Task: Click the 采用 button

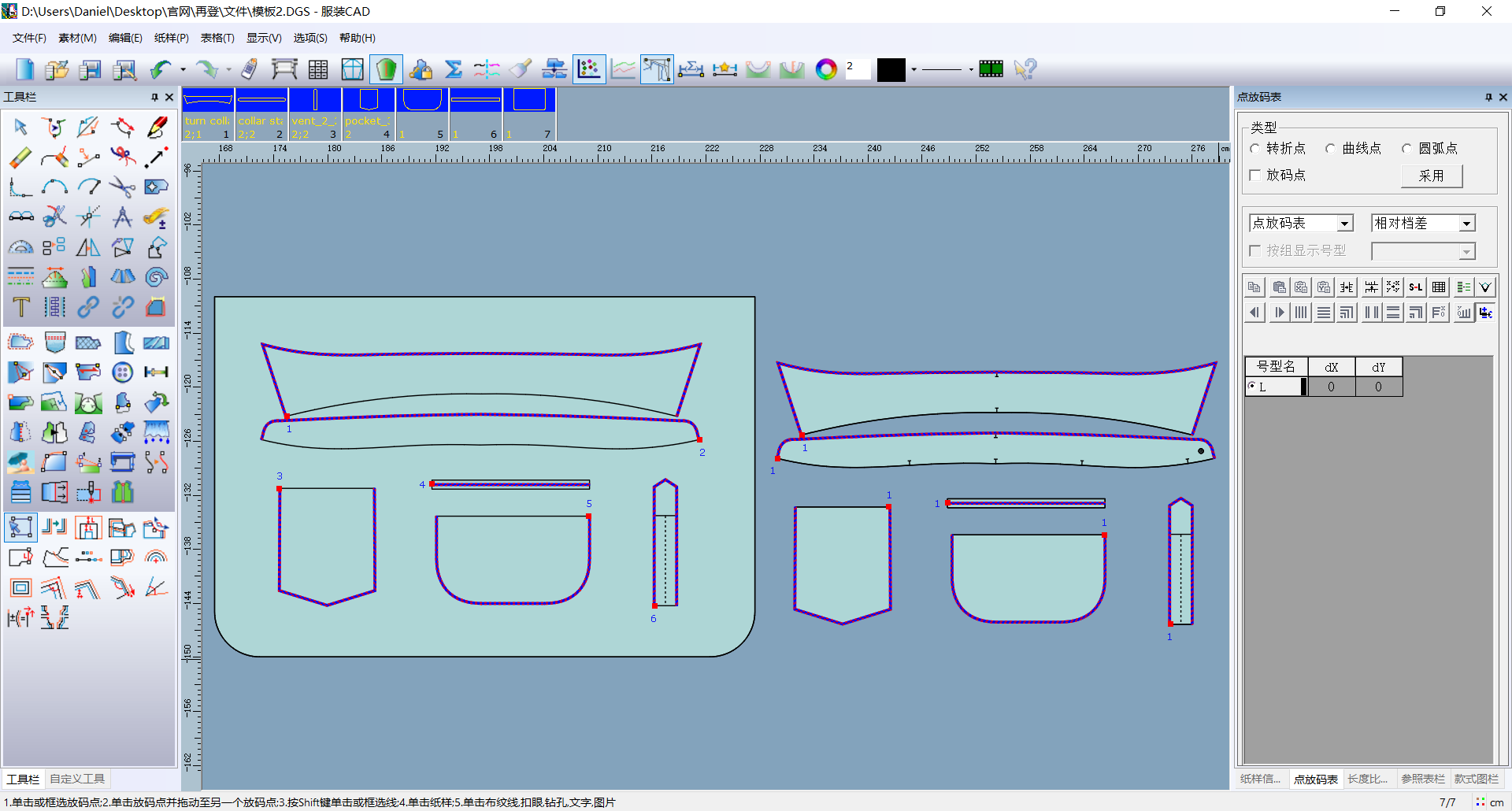Action: [1432, 176]
